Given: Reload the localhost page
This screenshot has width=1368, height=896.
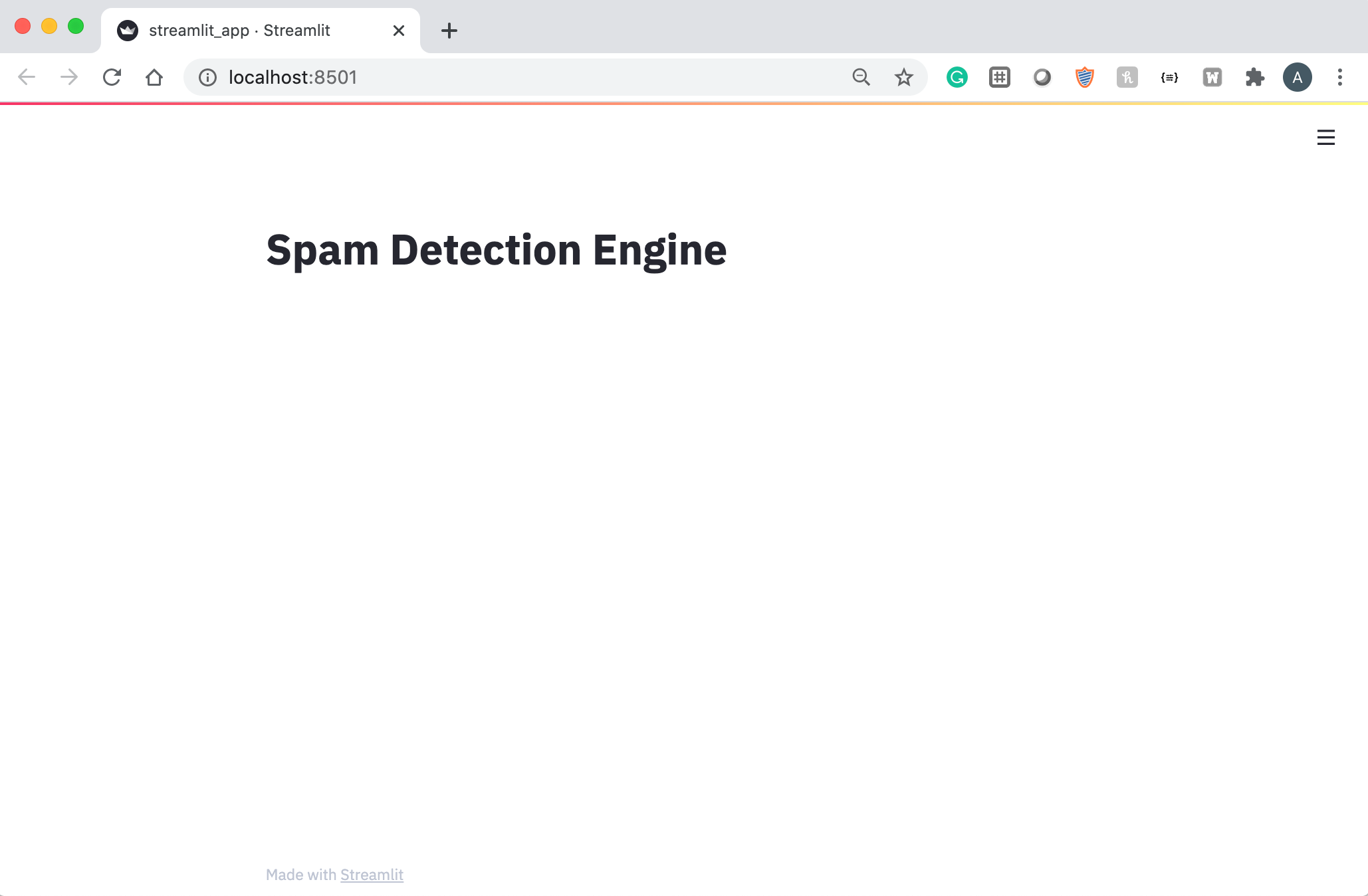Looking at the screenshot, I should [x=112, y=77].
